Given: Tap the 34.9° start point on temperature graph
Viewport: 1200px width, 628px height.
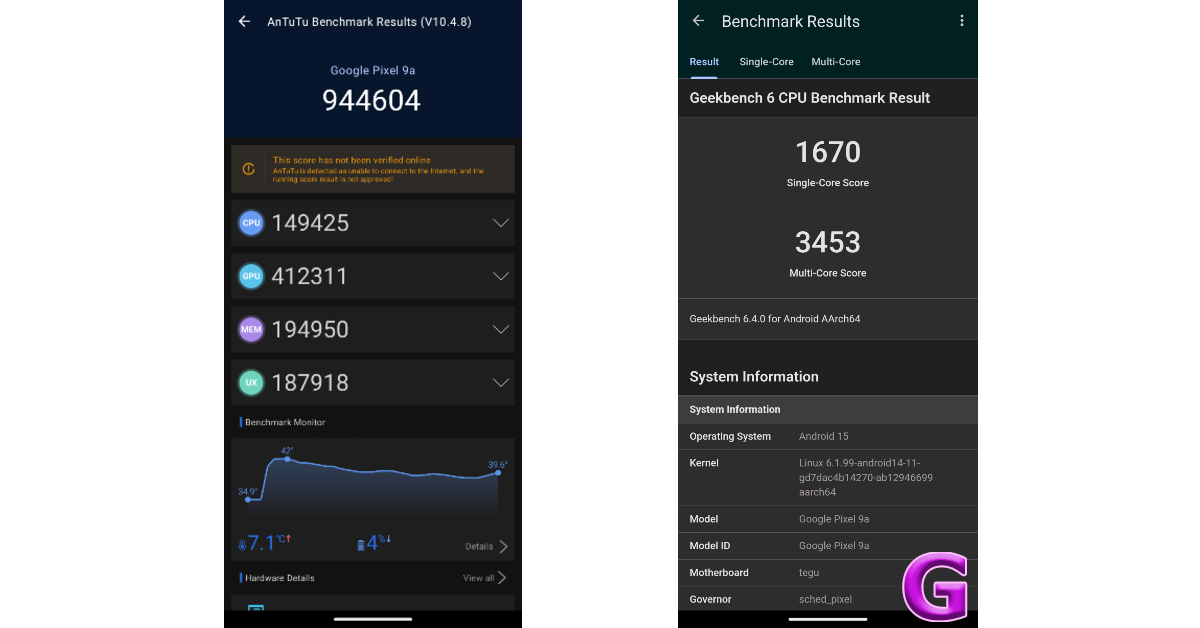Looking at the screenshot, I should [247, 499].
